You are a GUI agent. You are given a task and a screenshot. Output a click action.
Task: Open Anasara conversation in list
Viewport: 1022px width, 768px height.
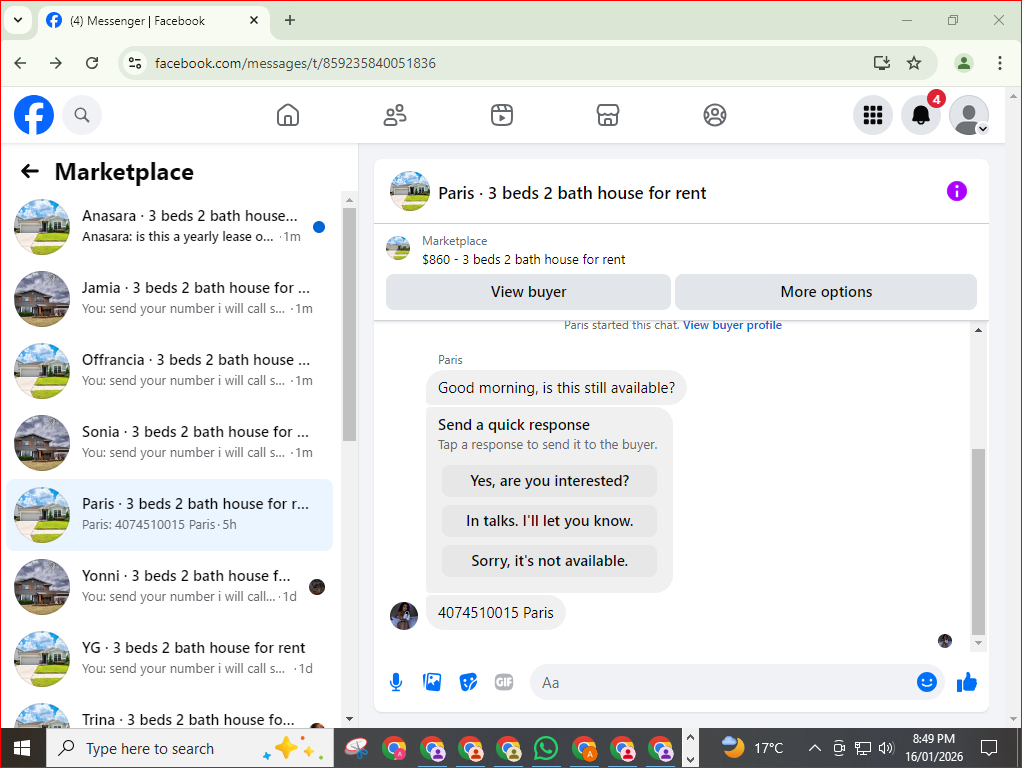(169, 226)
